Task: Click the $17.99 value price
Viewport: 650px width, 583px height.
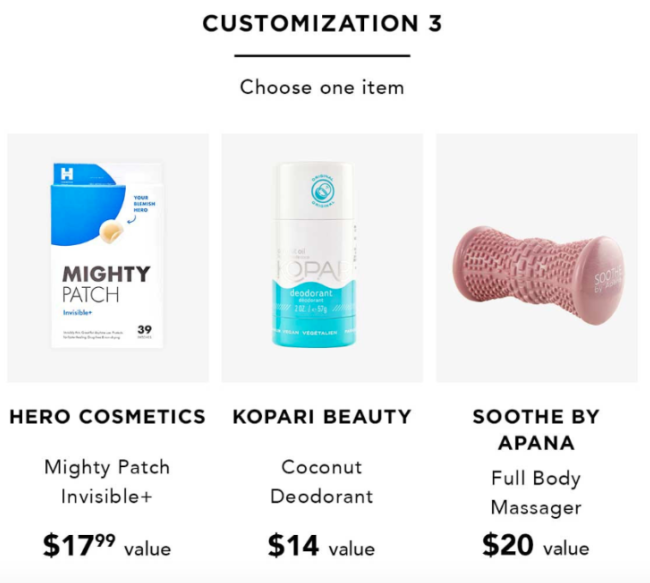Action: tap(107, 545)
